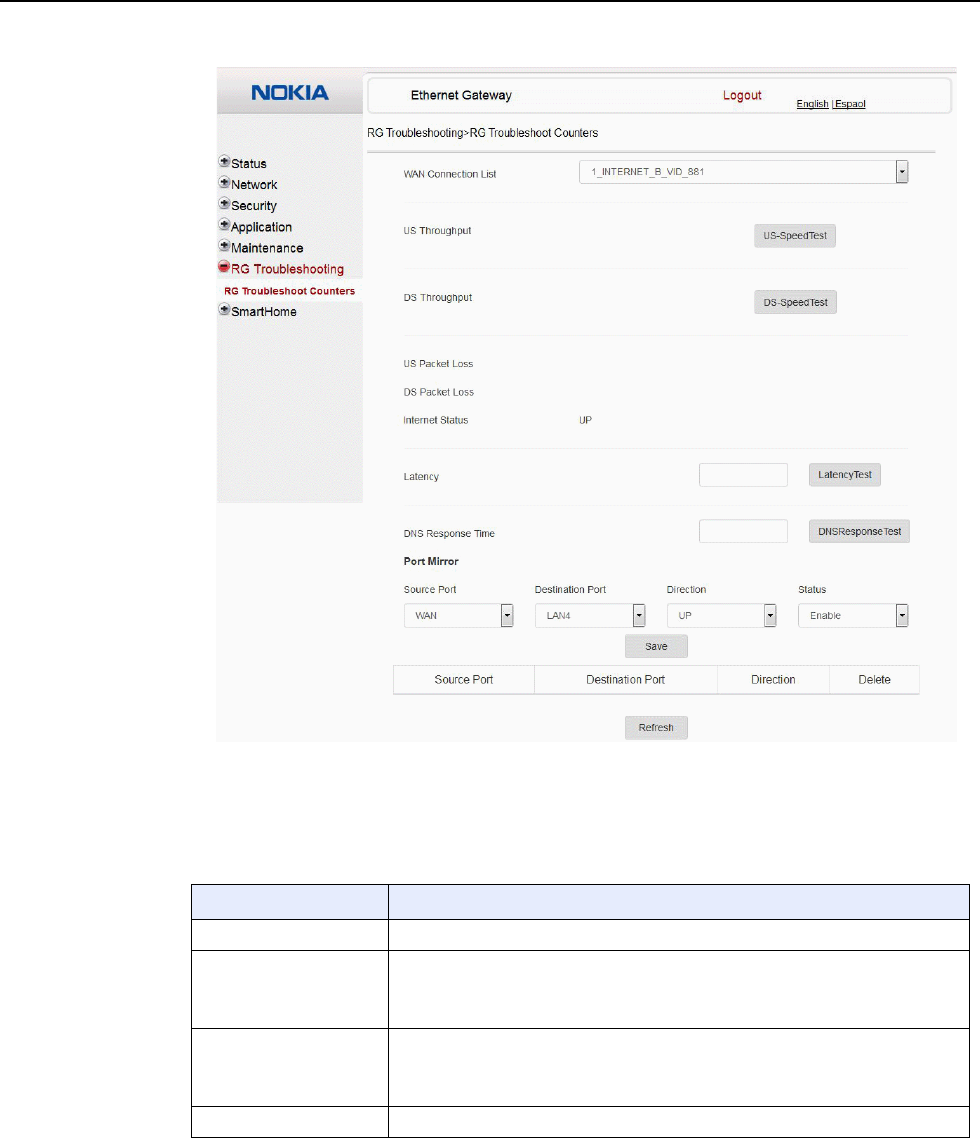Expand the SmartHome plus icon
The image size is (980, 1138).
click(x=224, y=309)
